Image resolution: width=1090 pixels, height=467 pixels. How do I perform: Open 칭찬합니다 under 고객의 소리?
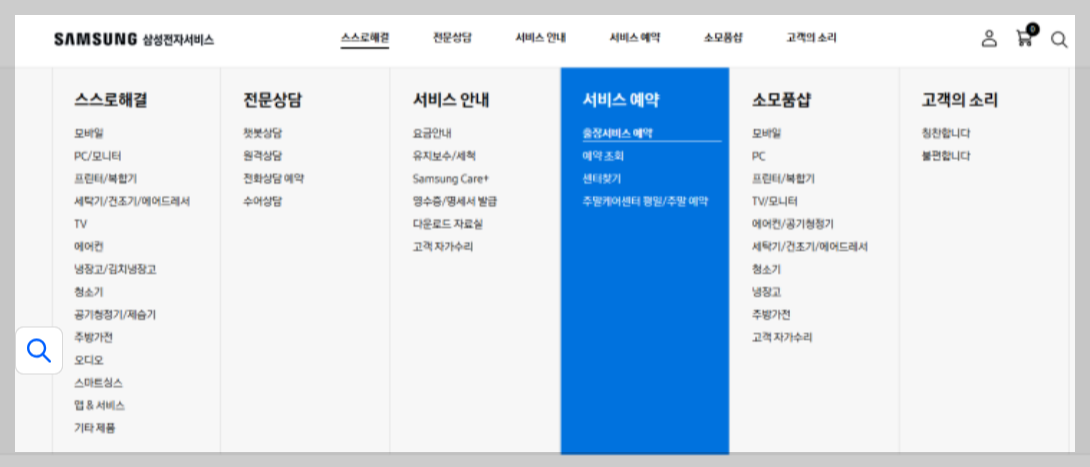946,133
